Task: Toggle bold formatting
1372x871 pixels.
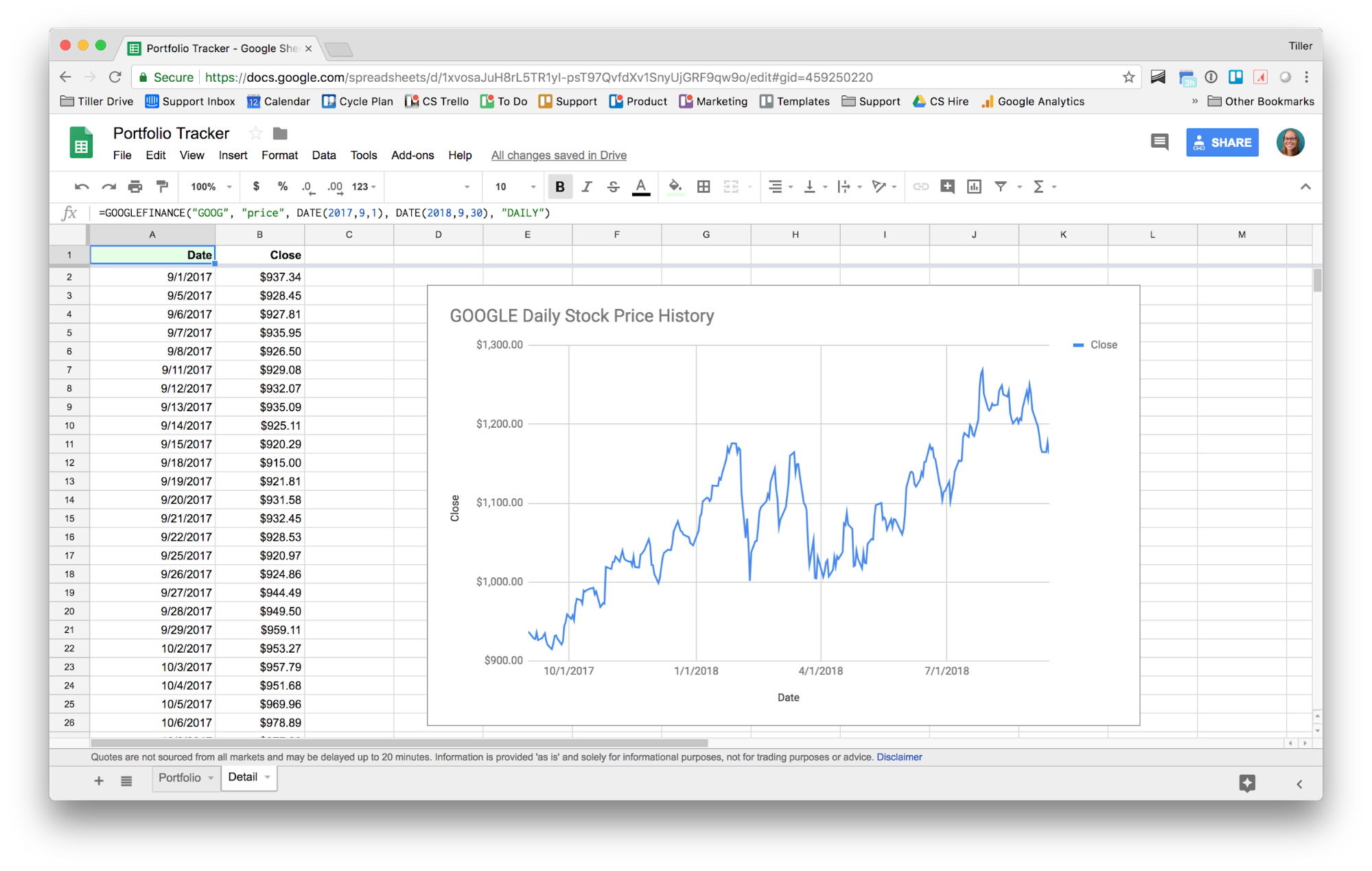Action: (560, 187)
